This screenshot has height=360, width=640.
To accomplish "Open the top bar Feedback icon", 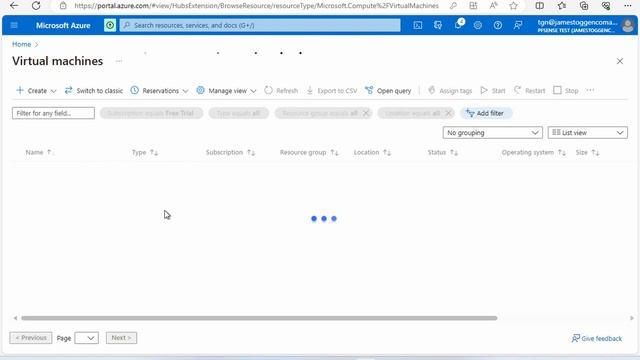I will click(x=518, y=25).
